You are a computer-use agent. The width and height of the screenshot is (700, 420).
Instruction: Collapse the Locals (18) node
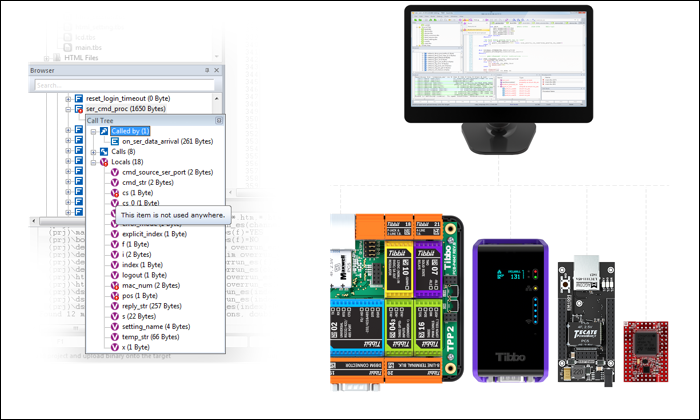(93, 162)
